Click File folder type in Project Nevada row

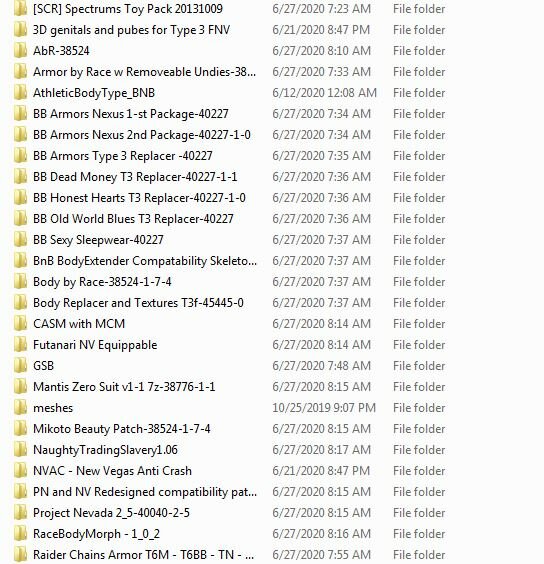pyautogui.click(x=419, y=513)
